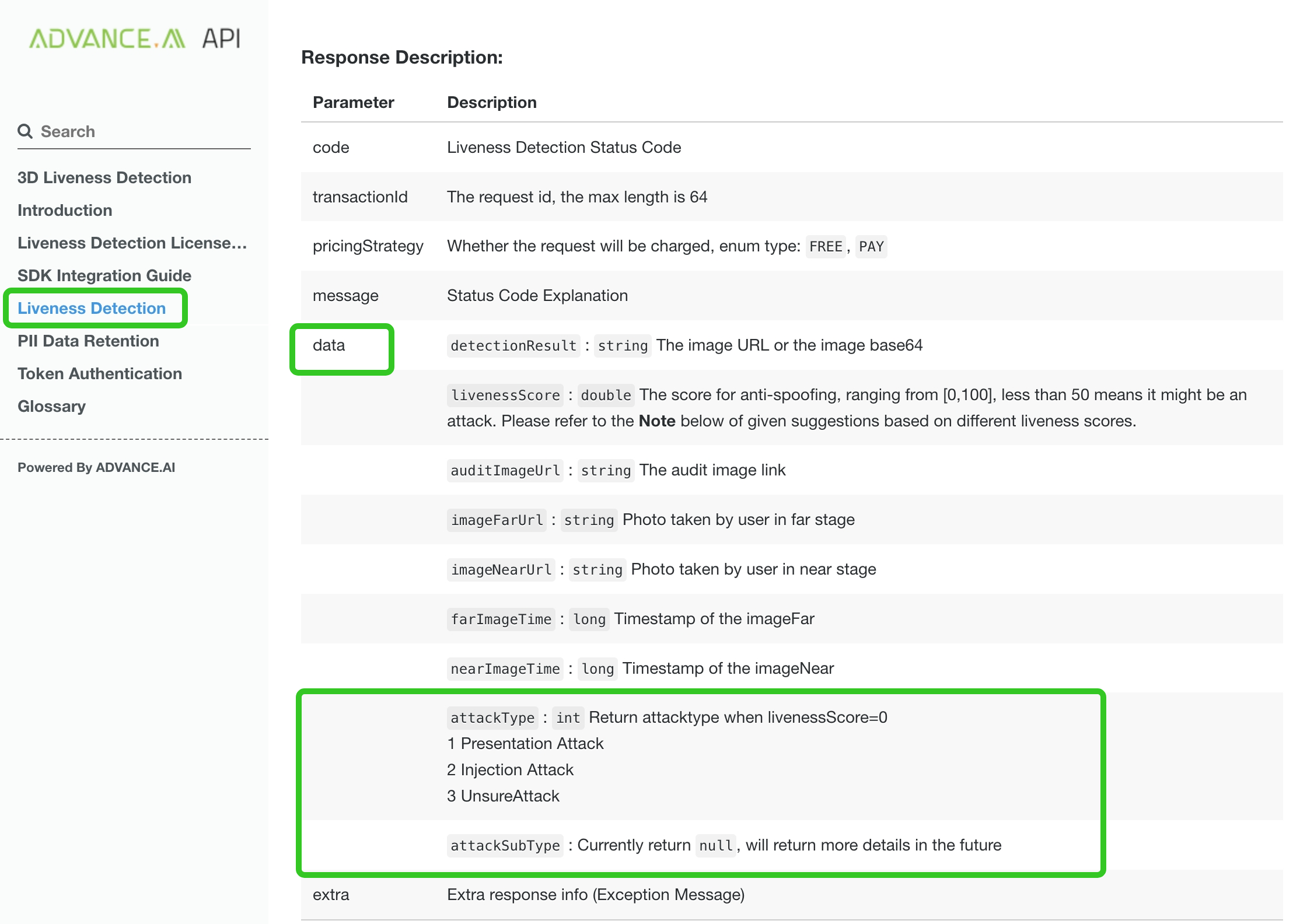Screen dimensions: 1314x924
Task: Open the 3D Liveness Detection page
Action: click(104, 177)
